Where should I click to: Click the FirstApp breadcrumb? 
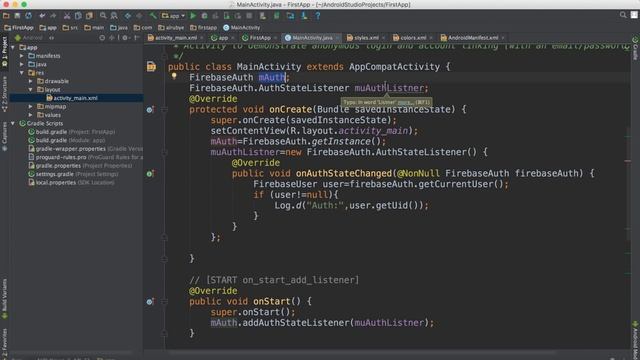click(x=19, y=28)
